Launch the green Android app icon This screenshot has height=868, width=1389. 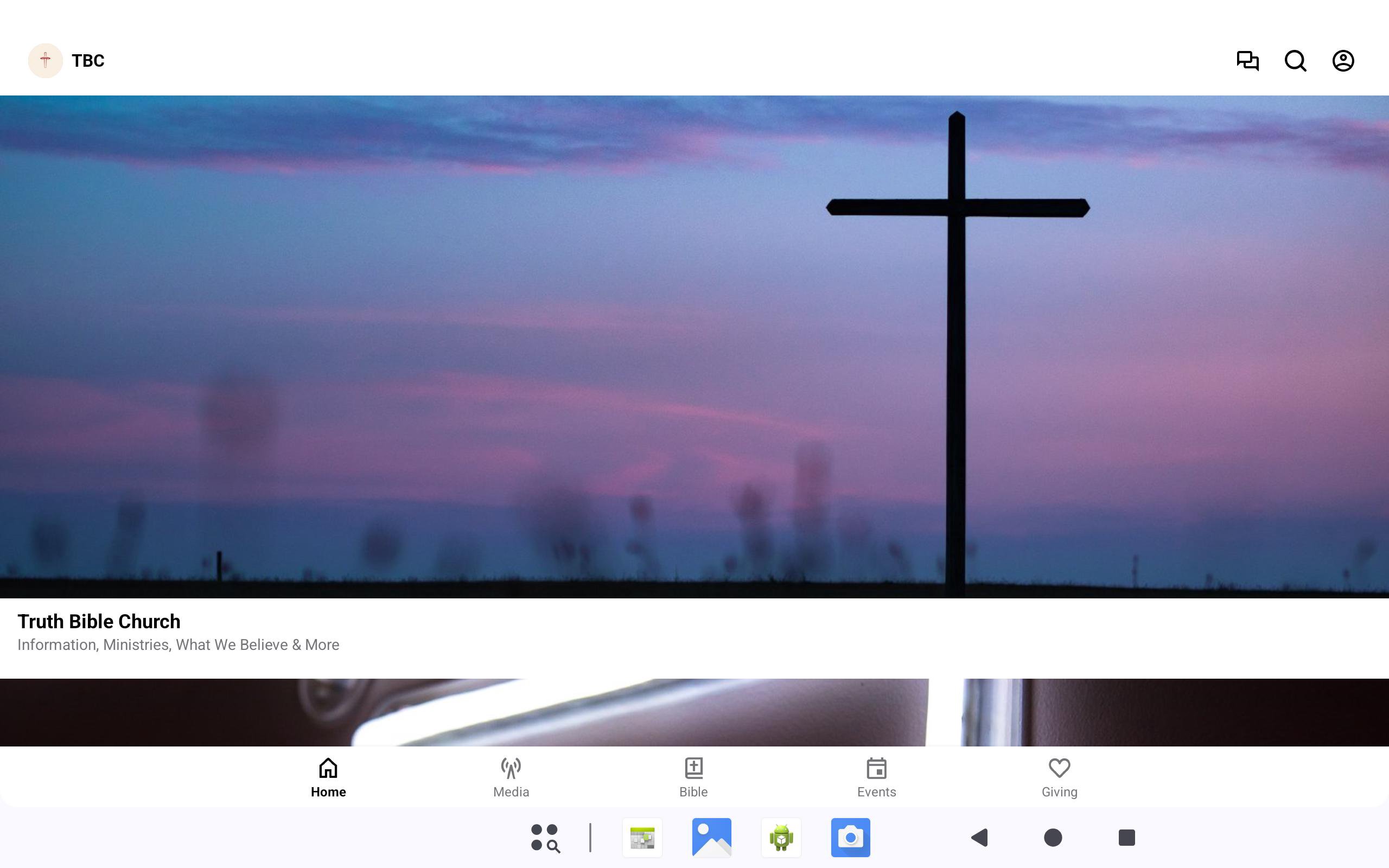coord(781,838)
